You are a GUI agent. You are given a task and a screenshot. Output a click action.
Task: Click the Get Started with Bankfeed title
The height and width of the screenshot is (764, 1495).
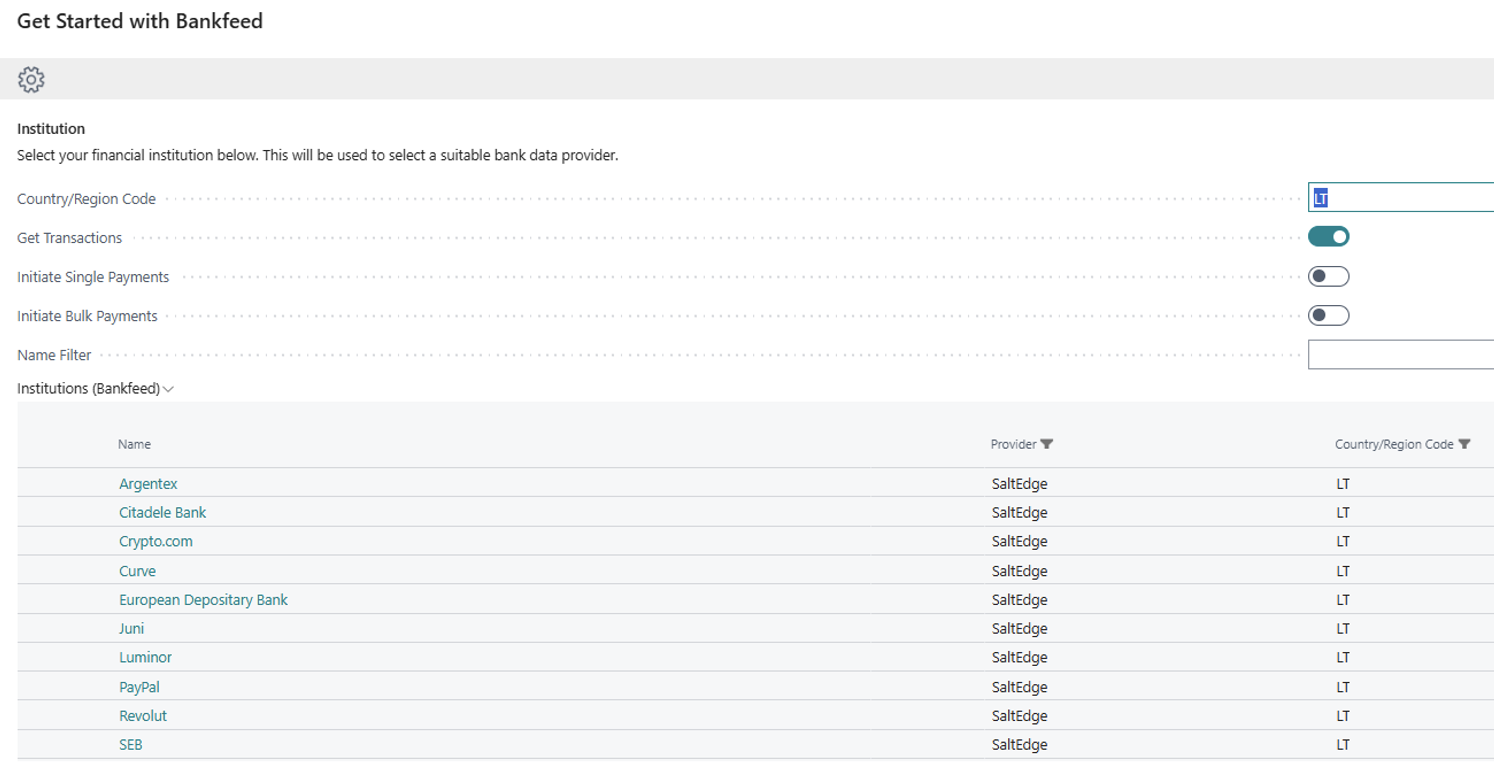pyautogui.click(x=140, y=21)
